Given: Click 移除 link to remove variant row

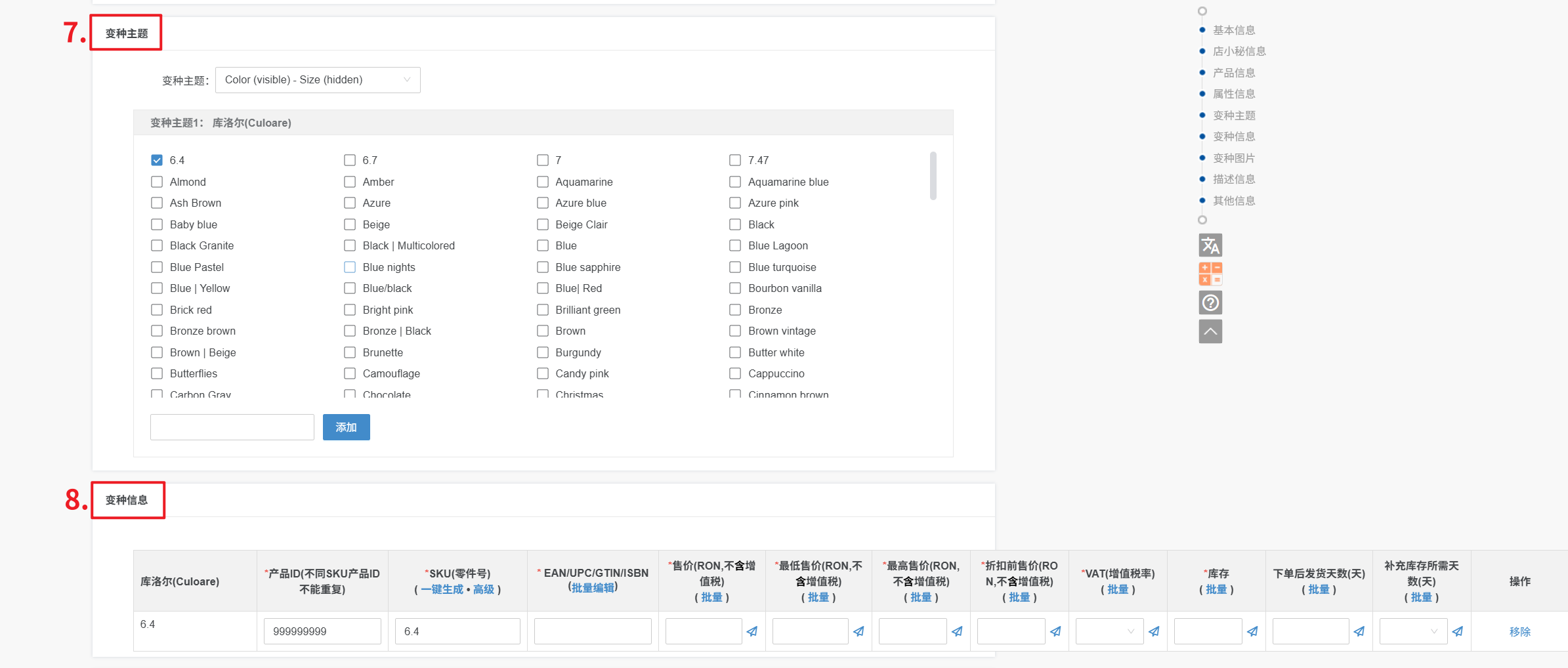Looking at the screenshot, I should coord(1519,631).
